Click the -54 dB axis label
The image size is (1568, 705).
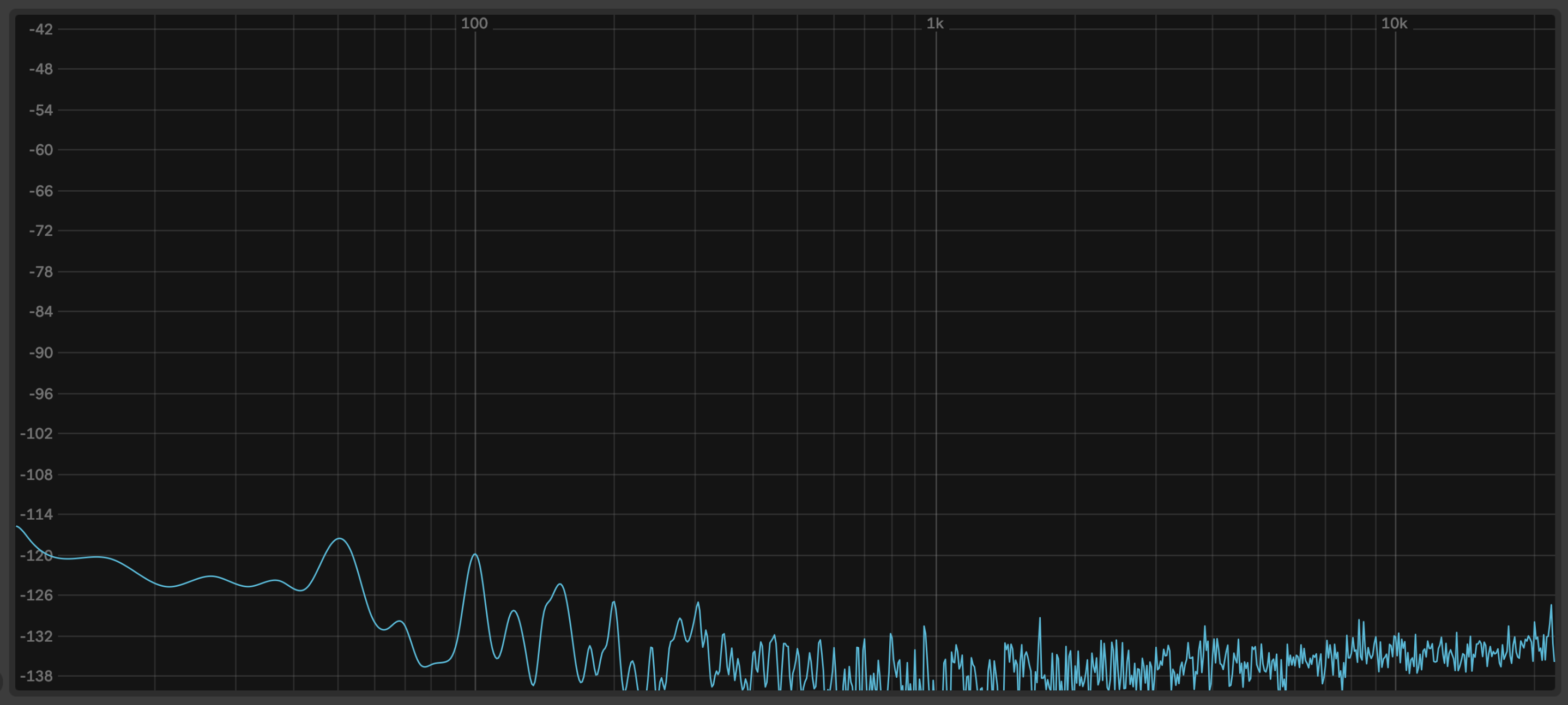coord(41,110)
